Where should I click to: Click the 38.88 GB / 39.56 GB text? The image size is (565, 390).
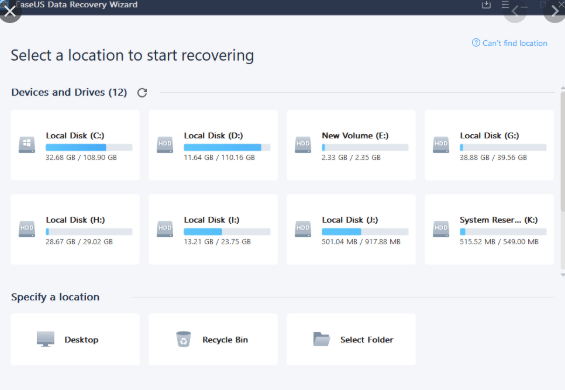[x=493, y=158]
